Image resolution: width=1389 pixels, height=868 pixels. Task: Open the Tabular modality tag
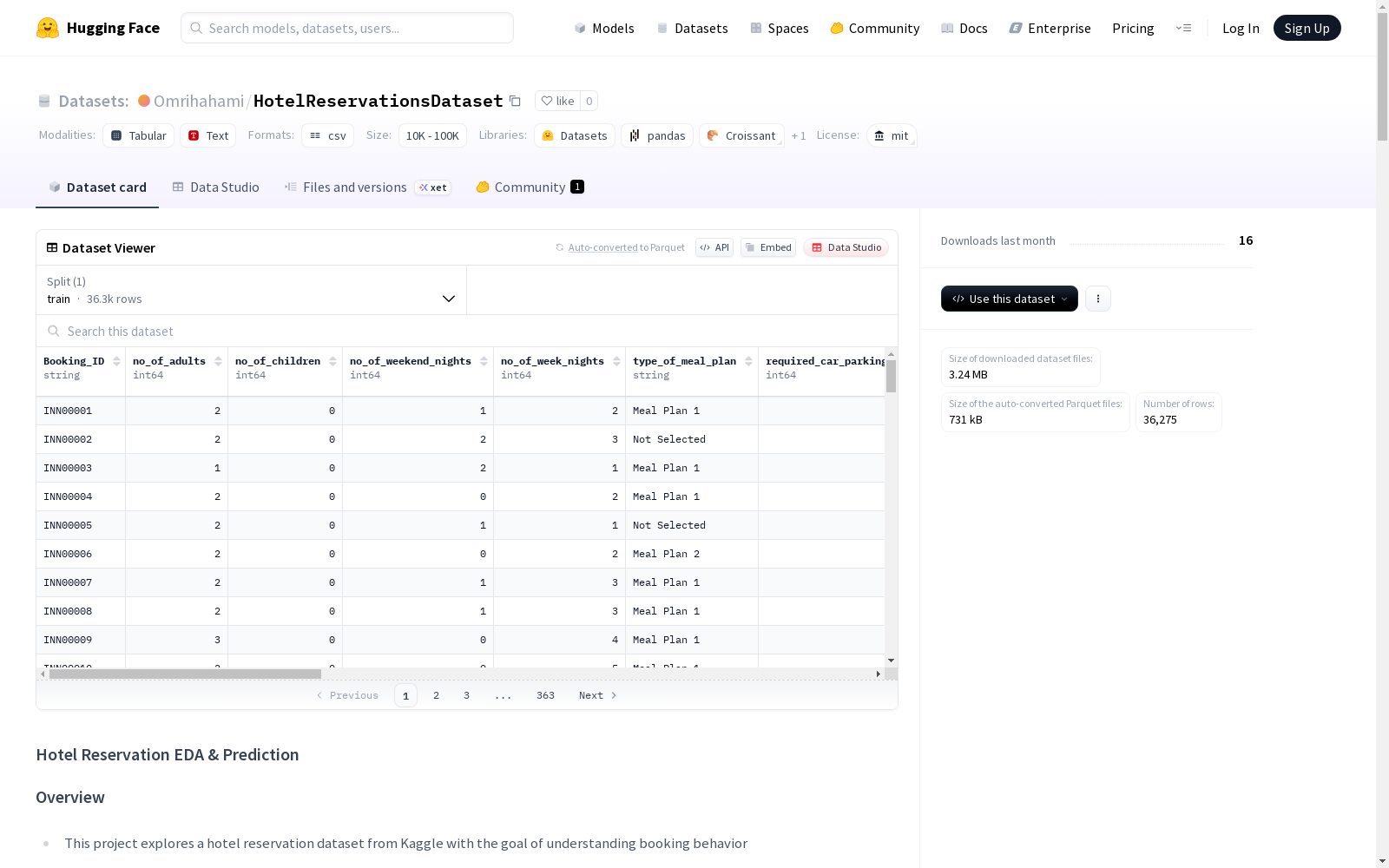coord(139,135)
